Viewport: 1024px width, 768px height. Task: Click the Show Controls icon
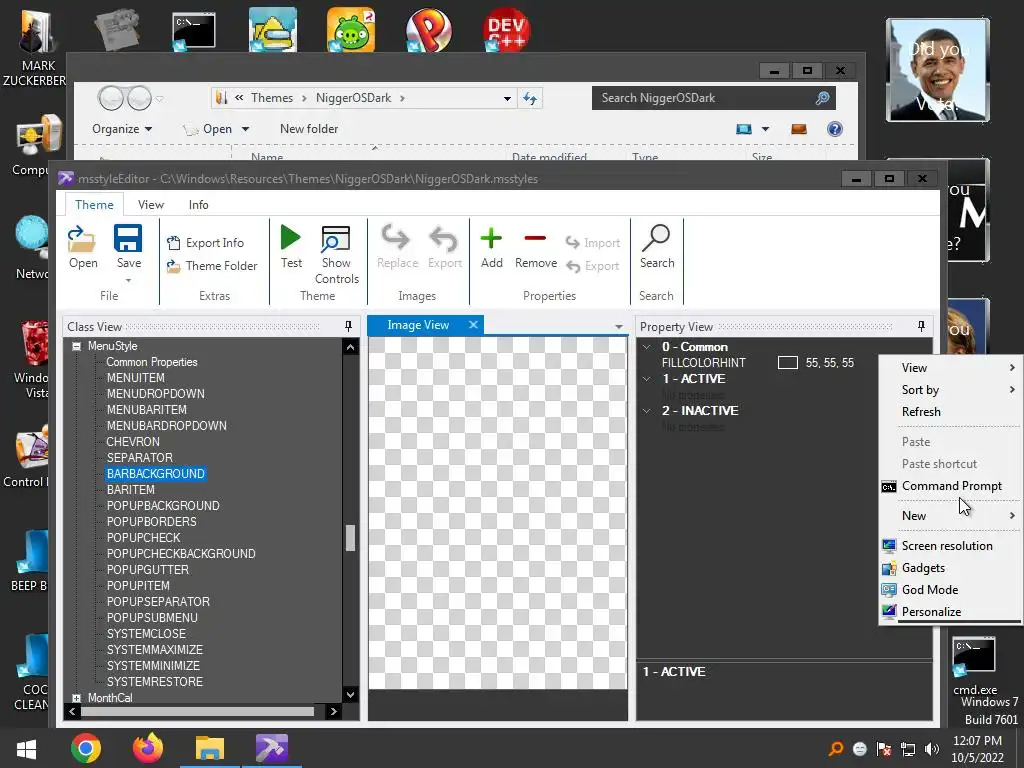[x=336, y=239]
